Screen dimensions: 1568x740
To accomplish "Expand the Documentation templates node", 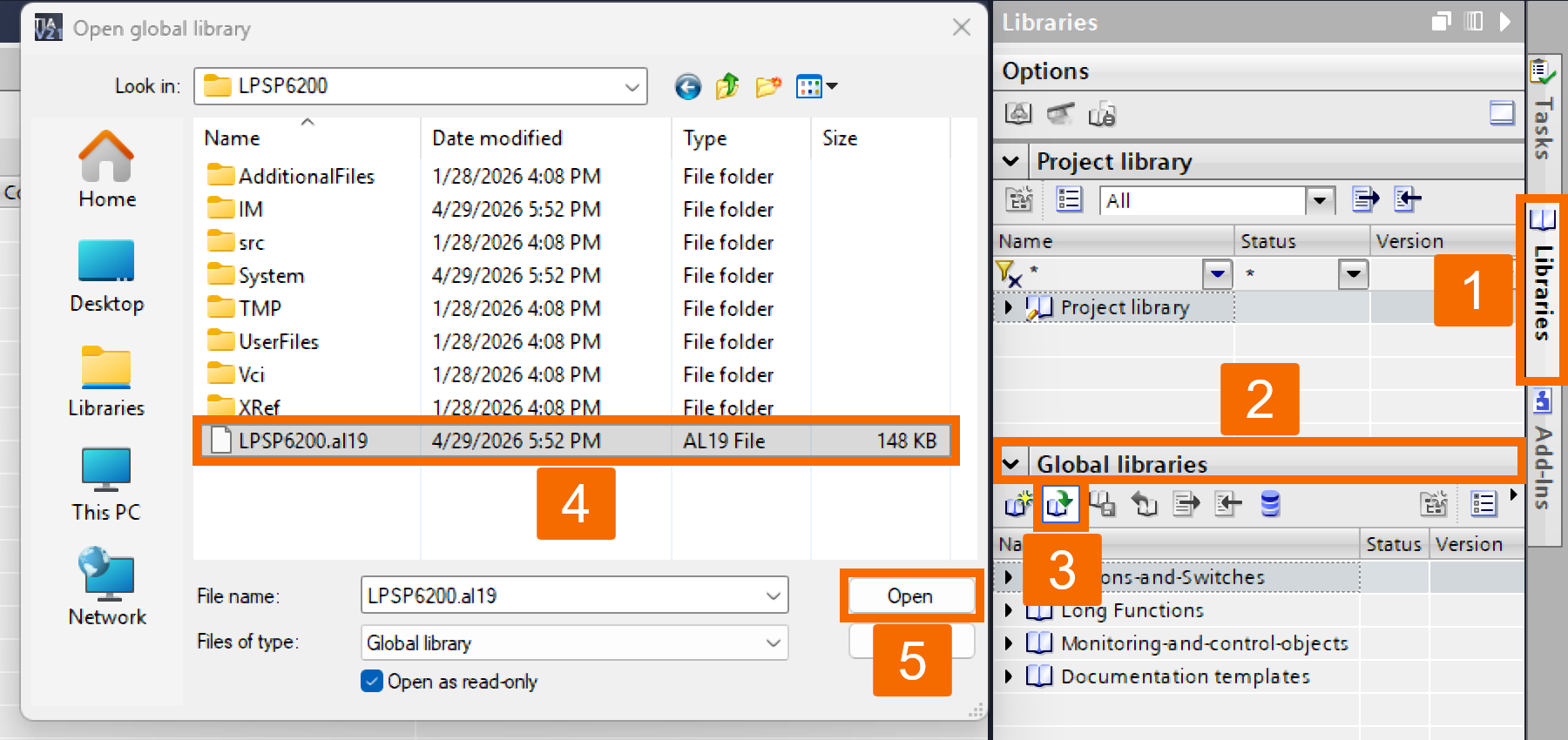I will (1008, 676).
